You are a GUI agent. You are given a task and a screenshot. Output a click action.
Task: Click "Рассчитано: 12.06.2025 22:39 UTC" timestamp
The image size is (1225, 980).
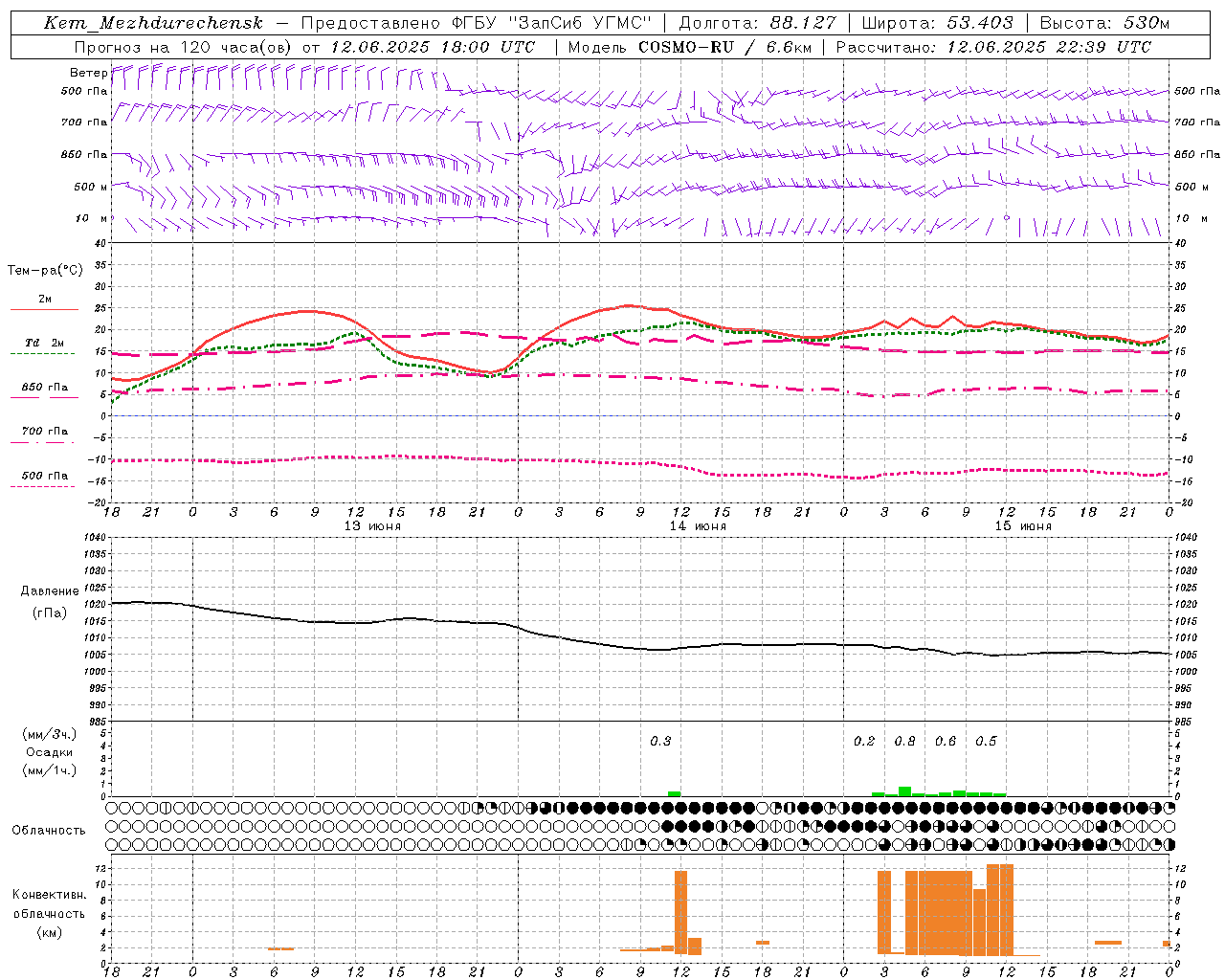click(x=993, y=47)
